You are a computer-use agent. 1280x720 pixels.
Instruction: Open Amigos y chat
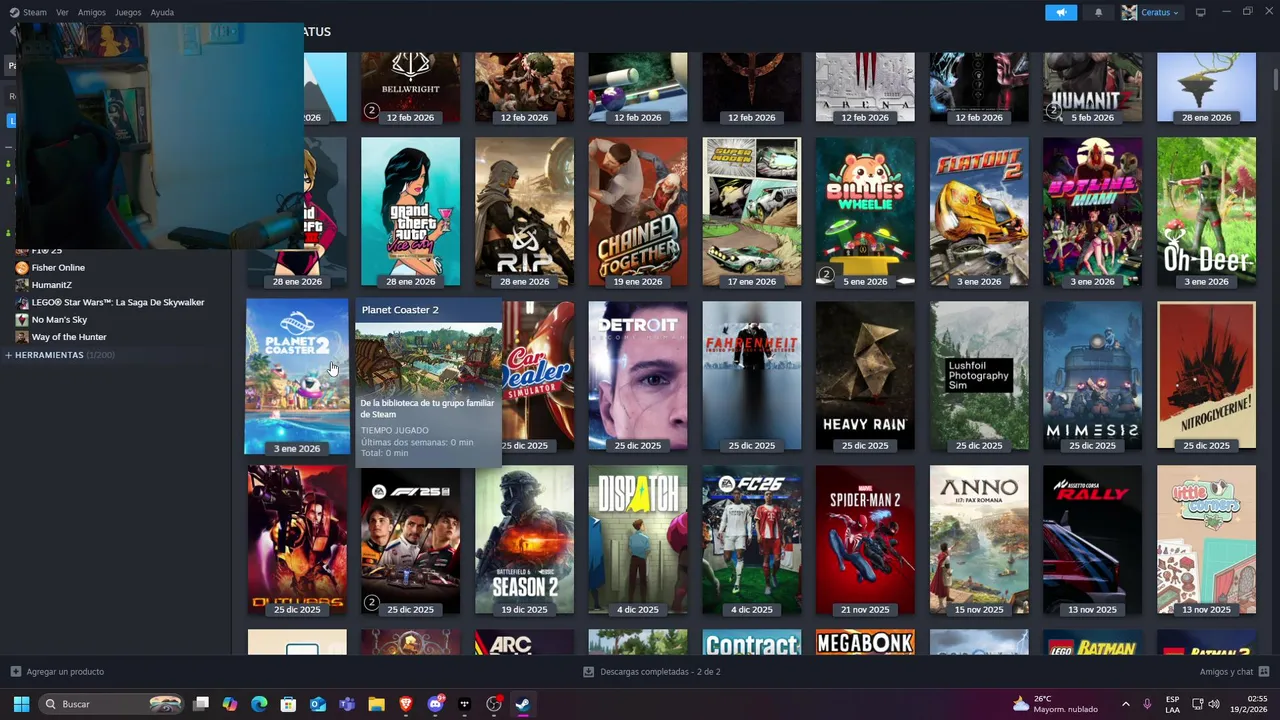(1234, 671)
